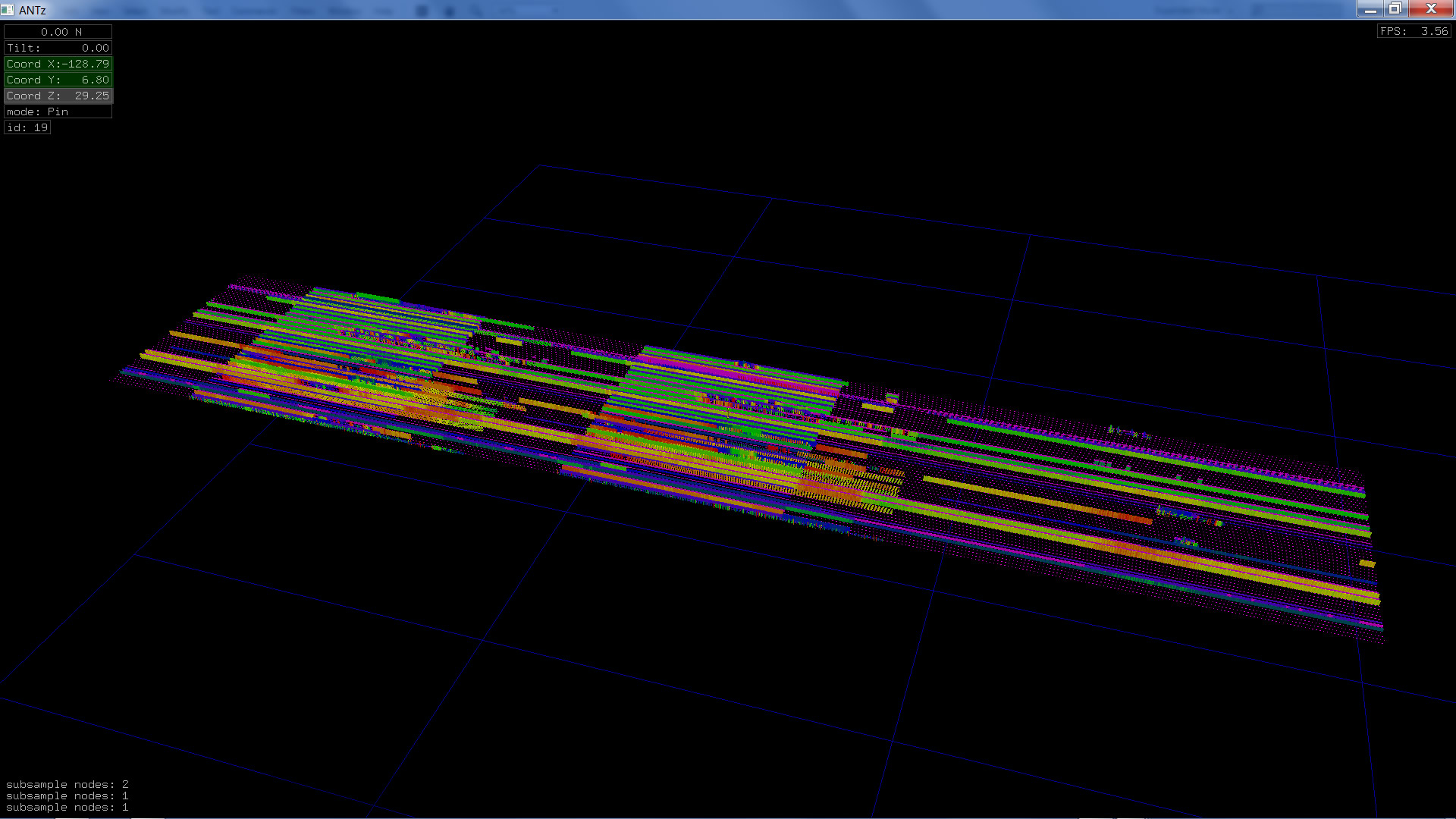
Task: Minimize the ANTz window
Action: coord(1370,9)
